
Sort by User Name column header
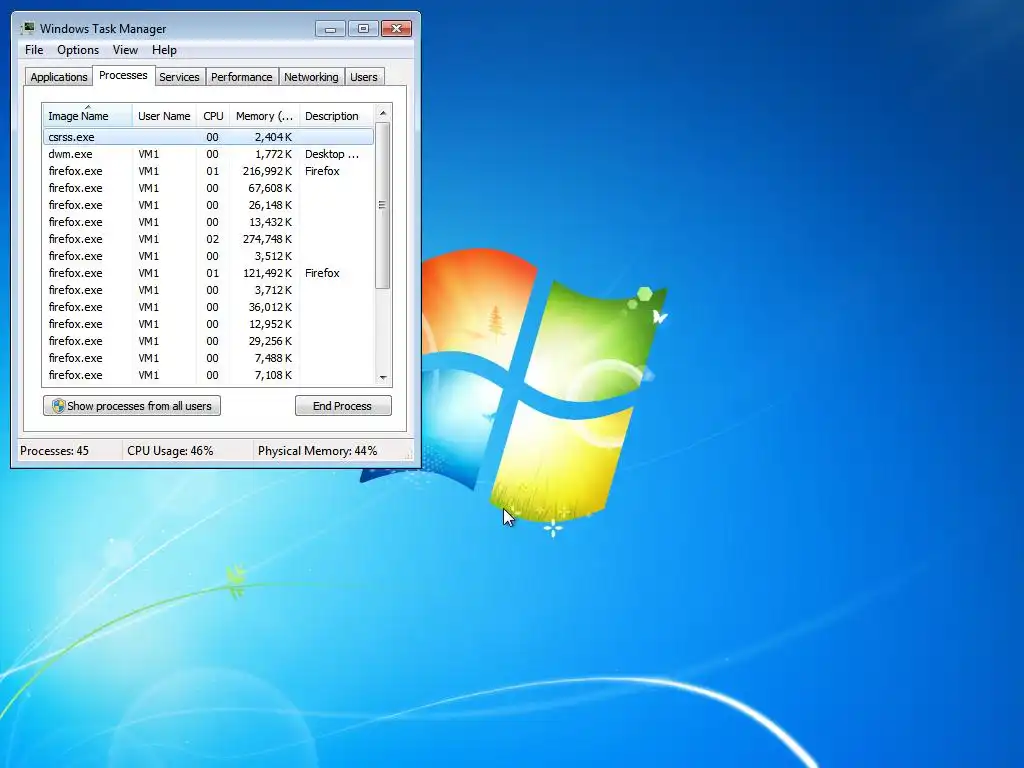[164, 116]
